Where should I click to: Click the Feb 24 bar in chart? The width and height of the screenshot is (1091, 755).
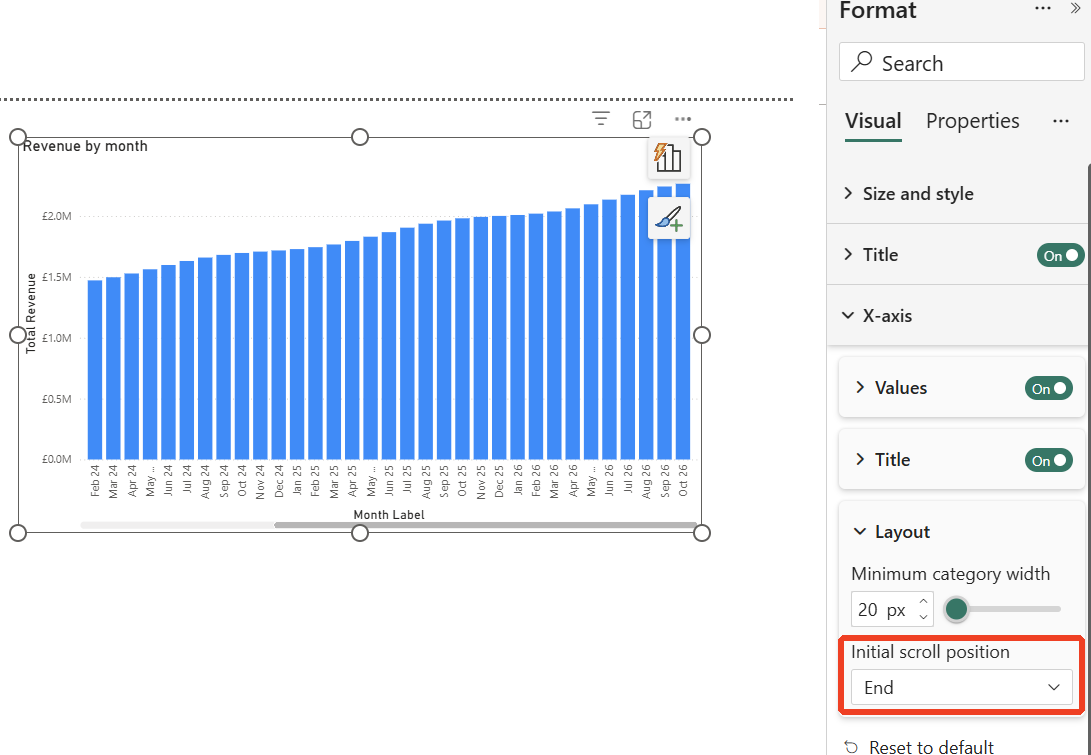pyautogui.click(x=95, y=369)
